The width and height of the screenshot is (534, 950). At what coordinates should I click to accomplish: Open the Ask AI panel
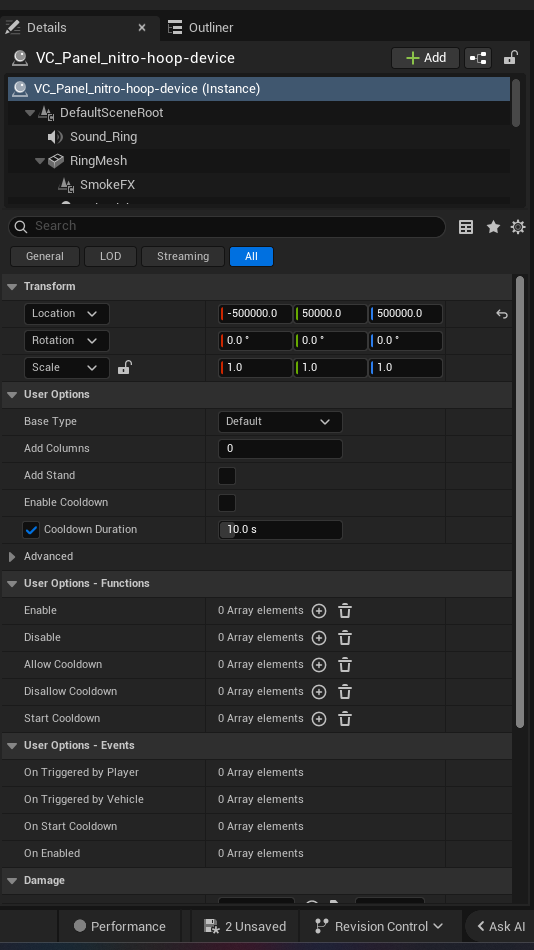point(501,926)
